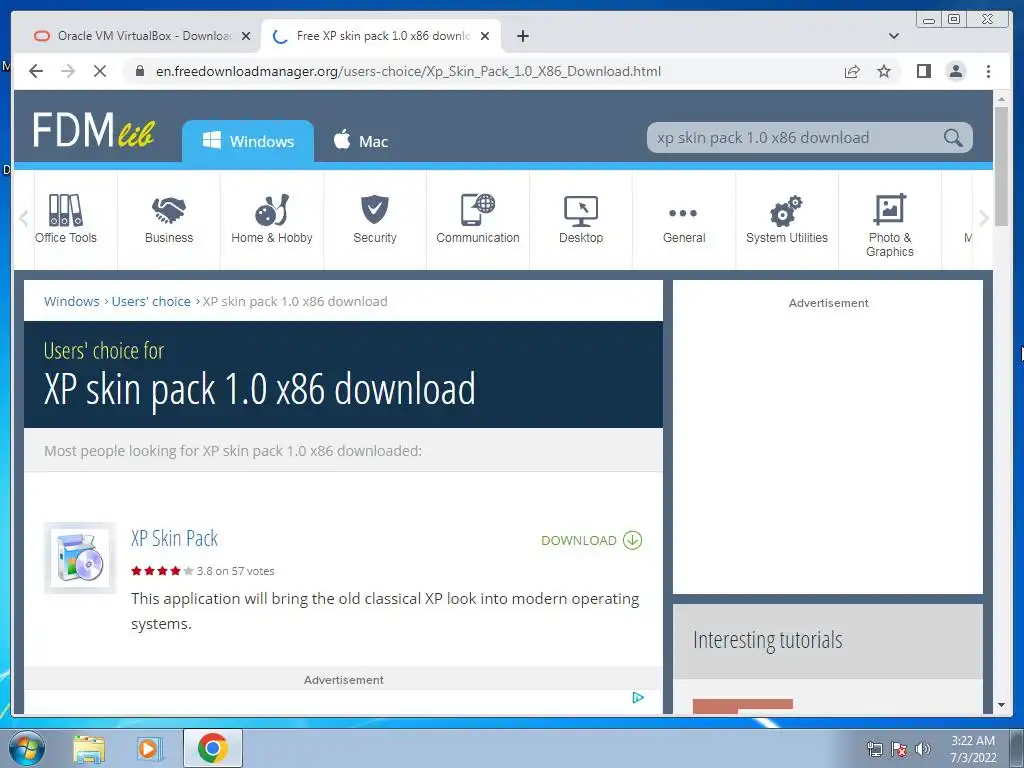This screenshot has height=768, width=1024.
Task: Click the browser forward arrow
Action: click(x=68, y=71)
